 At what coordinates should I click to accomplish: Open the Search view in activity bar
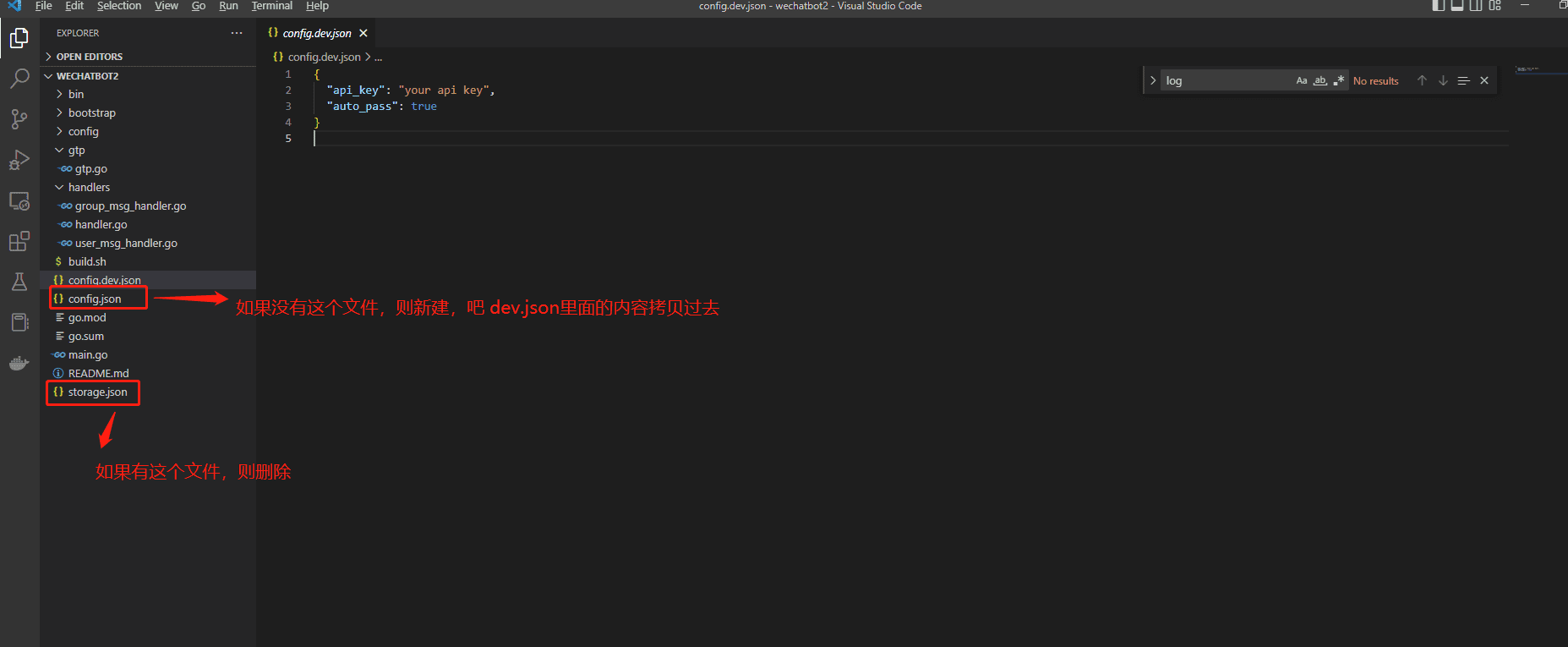point(19,79)
